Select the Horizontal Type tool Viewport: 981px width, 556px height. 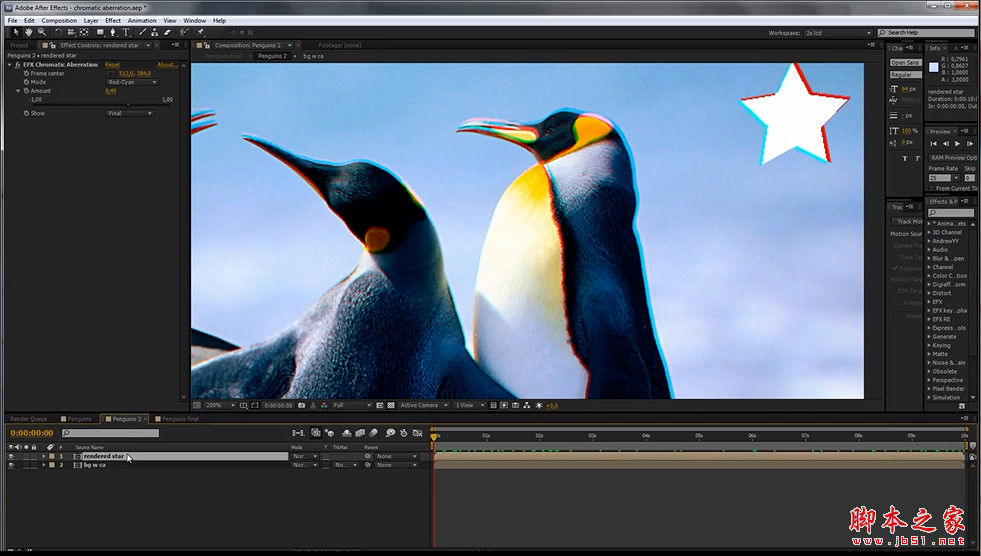126,32
